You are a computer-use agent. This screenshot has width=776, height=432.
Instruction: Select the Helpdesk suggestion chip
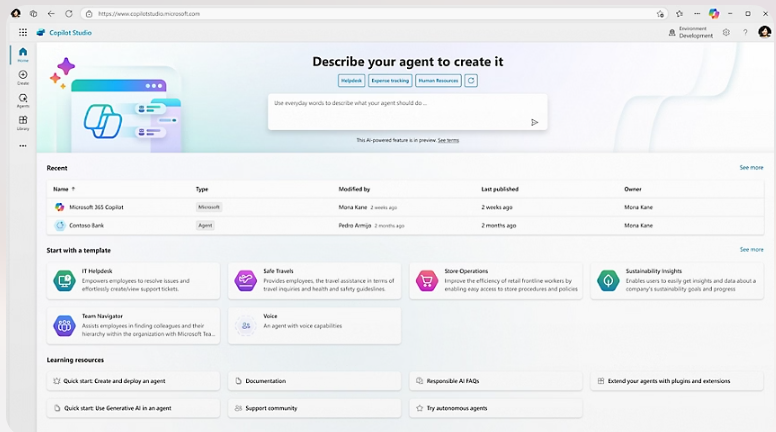pos(351,80)
